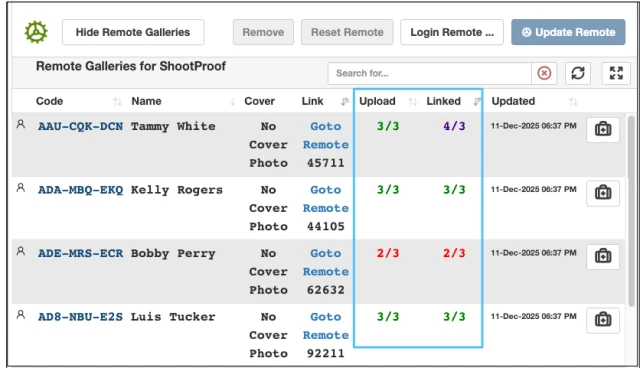The image size is (640, 368).
Task: Open Goto Remote link 44105
Action: (x=326, y=199)
